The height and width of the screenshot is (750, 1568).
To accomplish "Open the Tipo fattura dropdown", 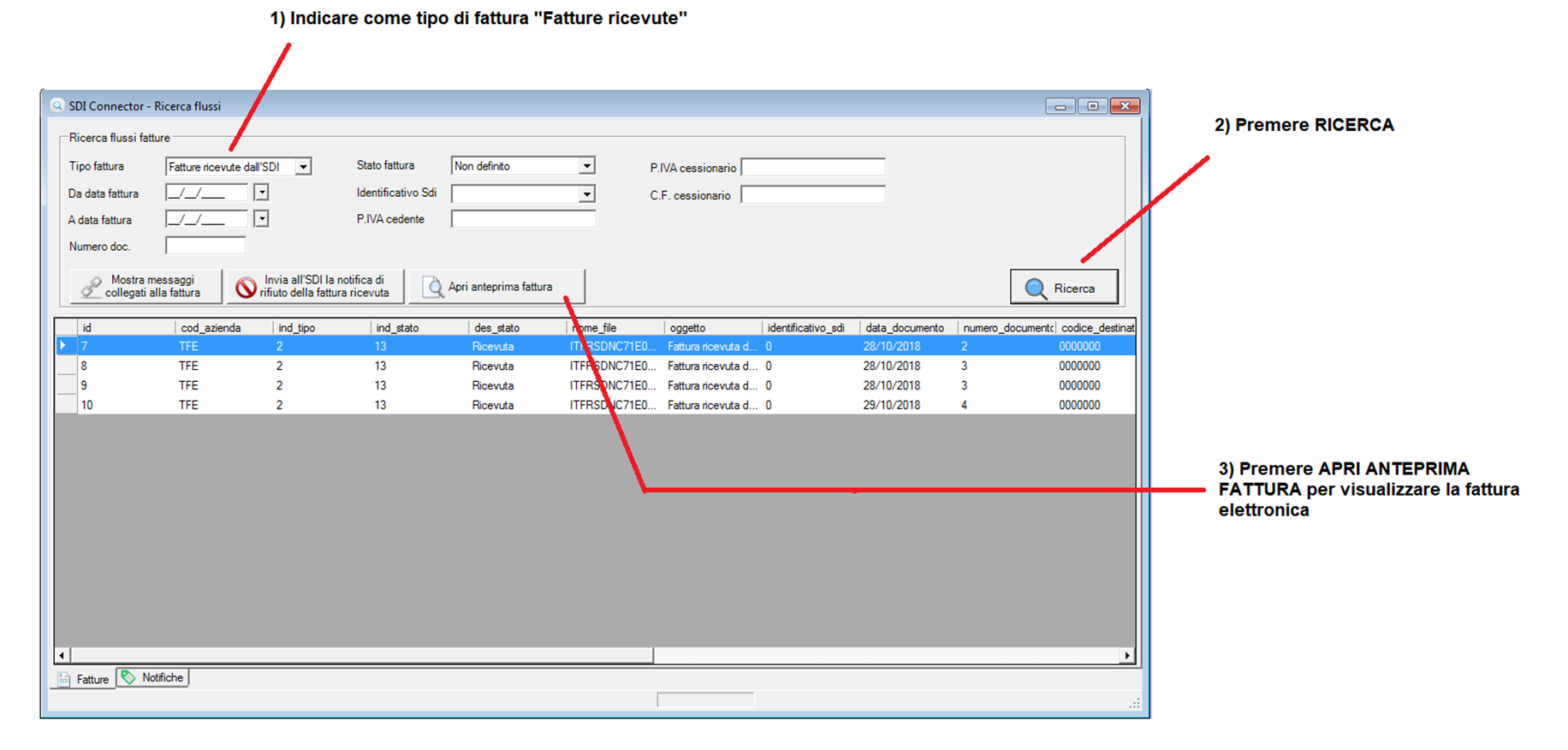I will click(303, 167).
